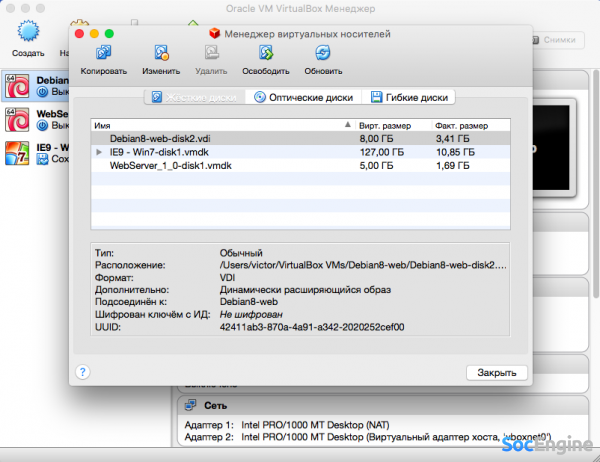Toggle sort order arrow in the Имя column

click(x=347, y=124)
